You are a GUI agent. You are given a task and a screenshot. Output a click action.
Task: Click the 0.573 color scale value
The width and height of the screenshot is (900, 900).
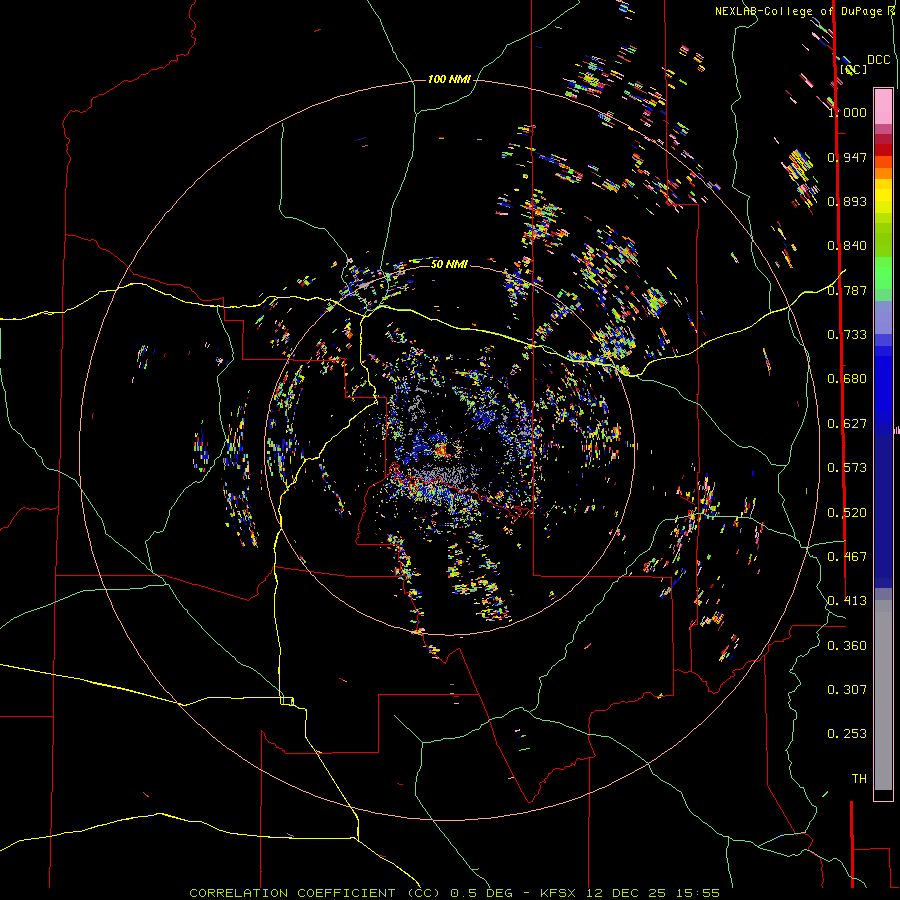click(x=847, y=468)
